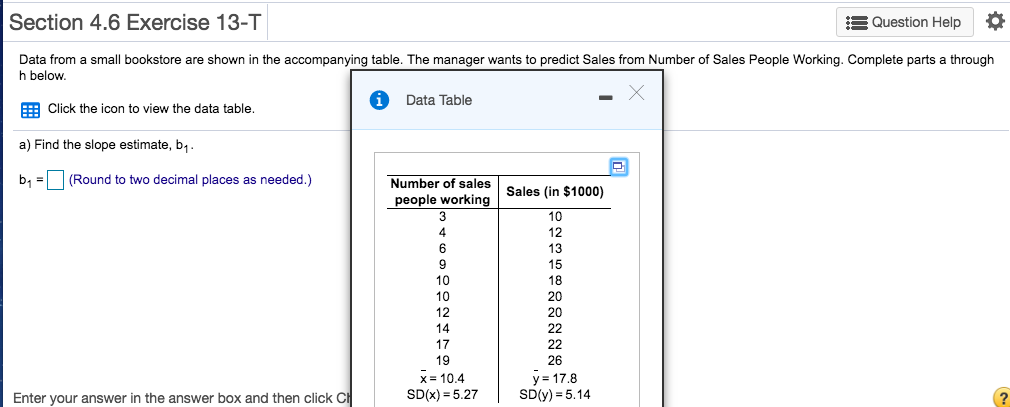Minimize the Data Table dialog
Screen dimensions: 1010x407
tap(605, 99)
